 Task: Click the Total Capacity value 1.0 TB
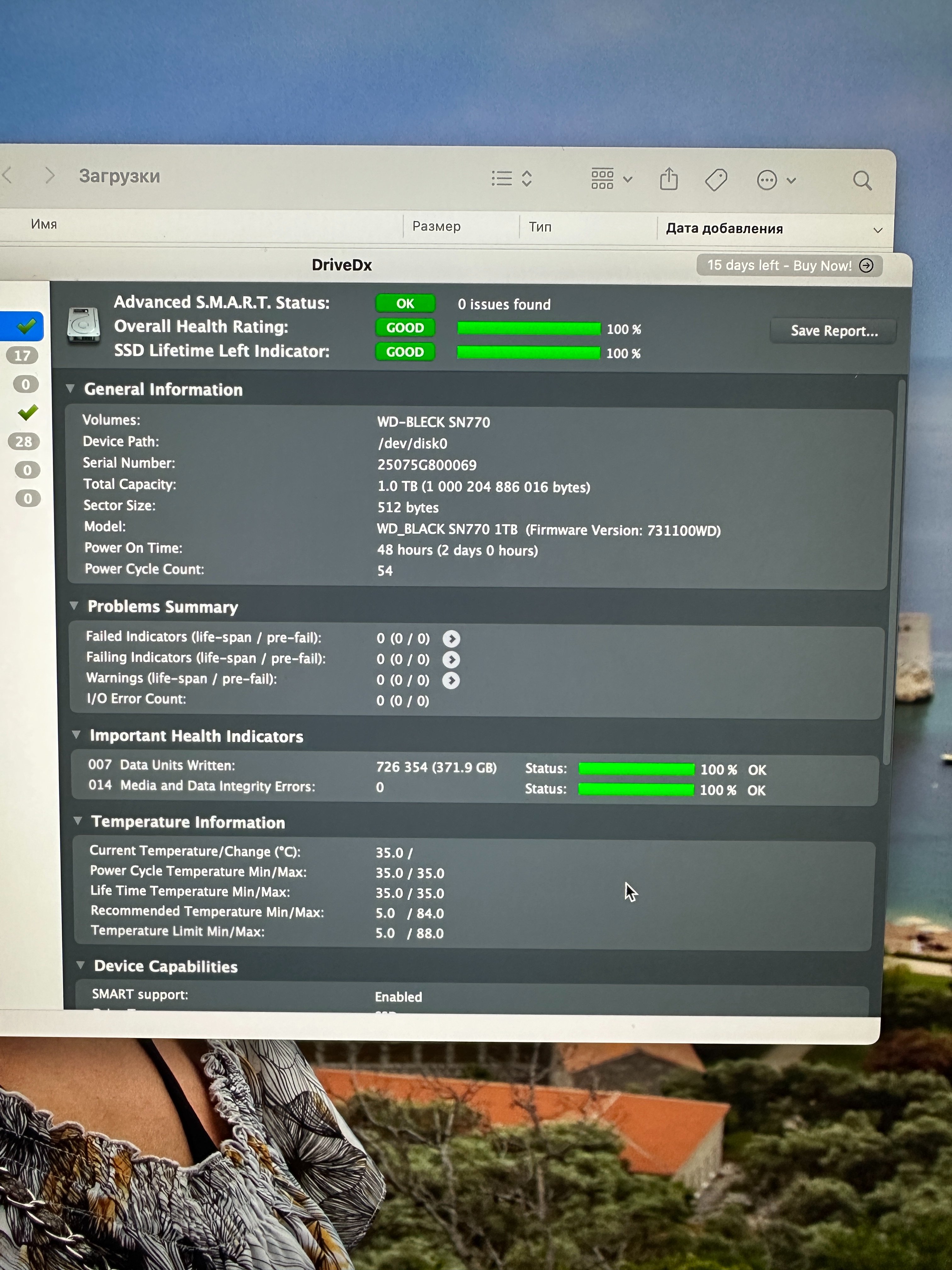pyautogui.click(x=484, y=487)
